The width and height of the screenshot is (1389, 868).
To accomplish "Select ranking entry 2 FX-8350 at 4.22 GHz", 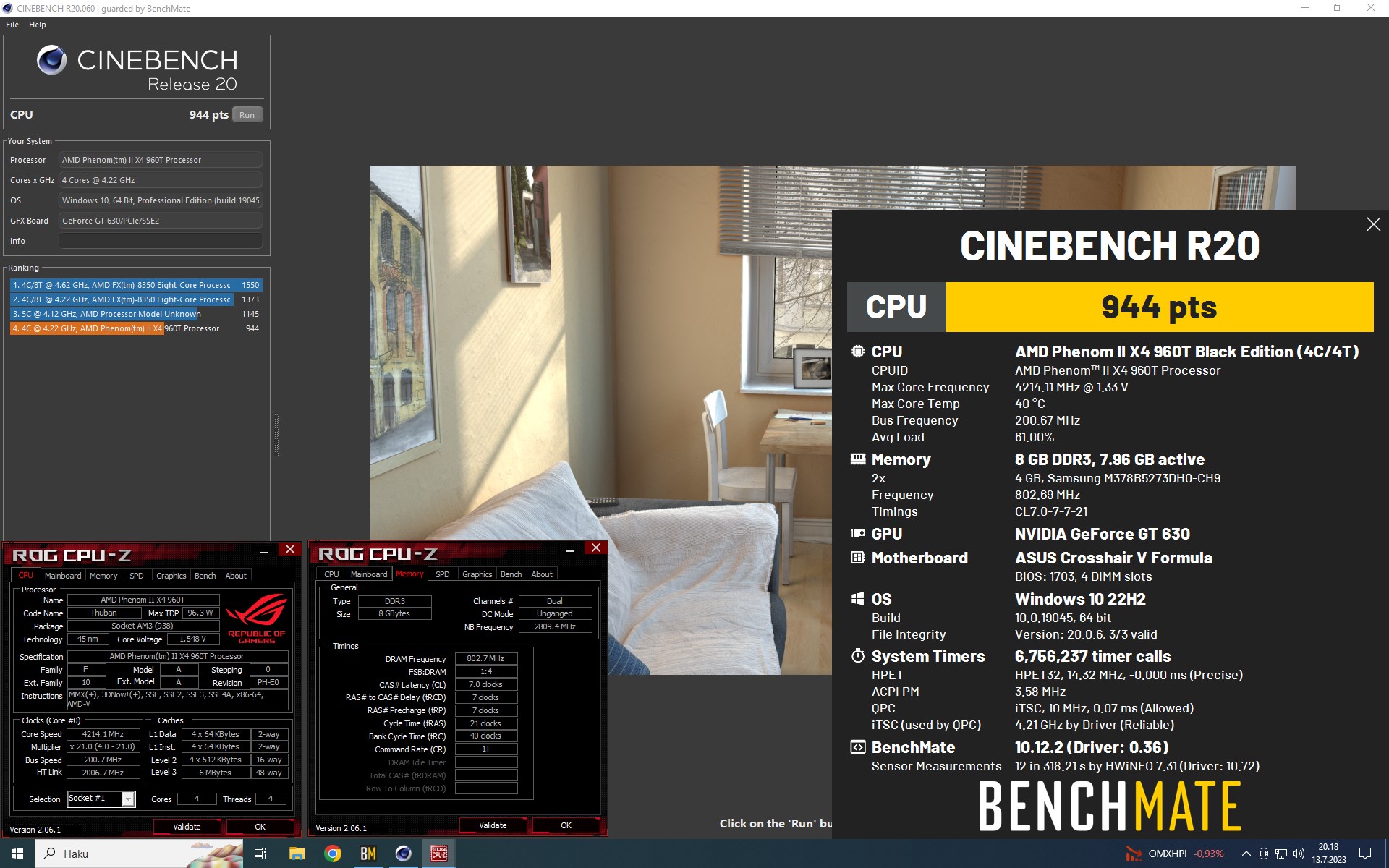I will coord(136,299).
